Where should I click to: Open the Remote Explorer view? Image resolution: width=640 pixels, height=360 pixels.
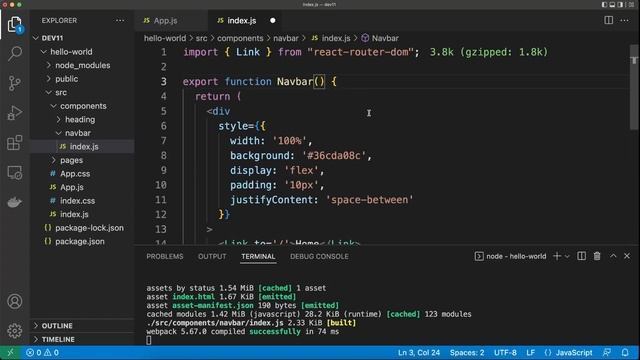point(15,173)
